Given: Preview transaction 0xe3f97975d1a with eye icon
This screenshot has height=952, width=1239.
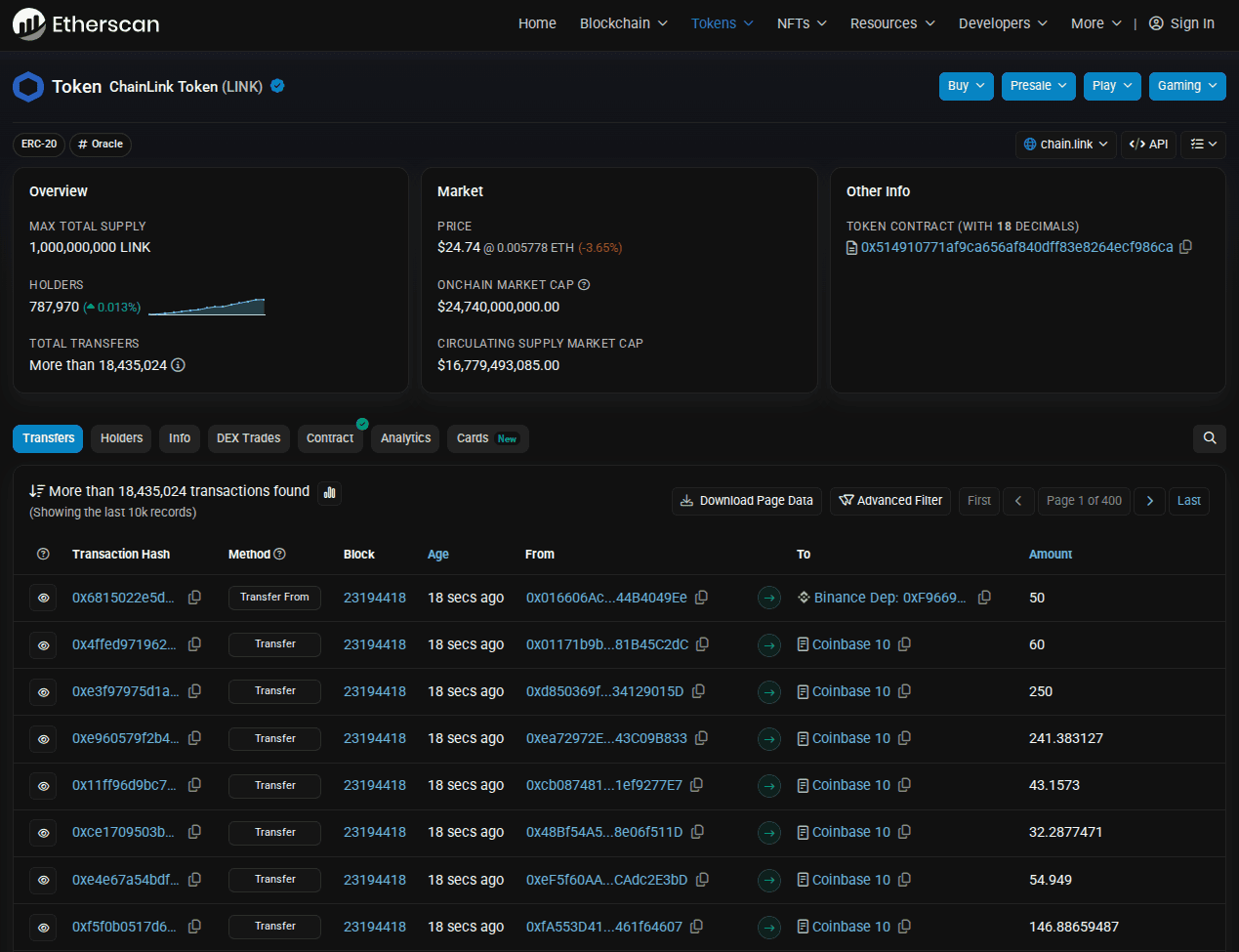Looking at the screenshot, I should [43, 691].
